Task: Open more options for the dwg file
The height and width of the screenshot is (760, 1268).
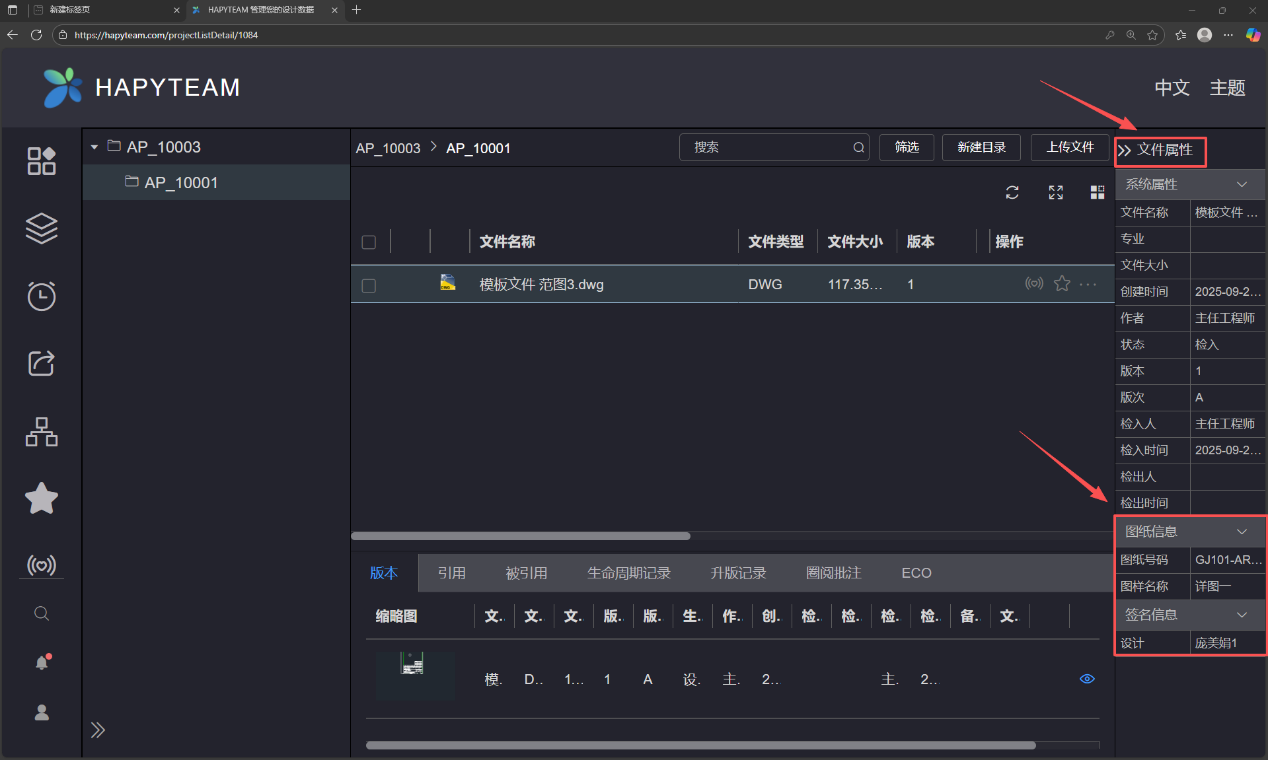Action: [1088, 284]
